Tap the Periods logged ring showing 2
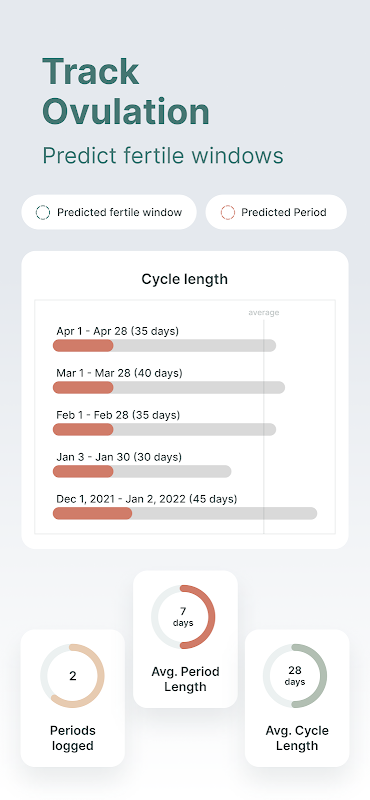 click(x=72, y=676)
